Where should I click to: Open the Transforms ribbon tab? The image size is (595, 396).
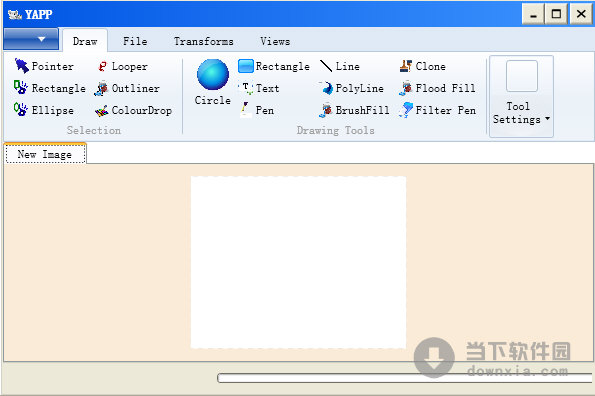(204, 41)
